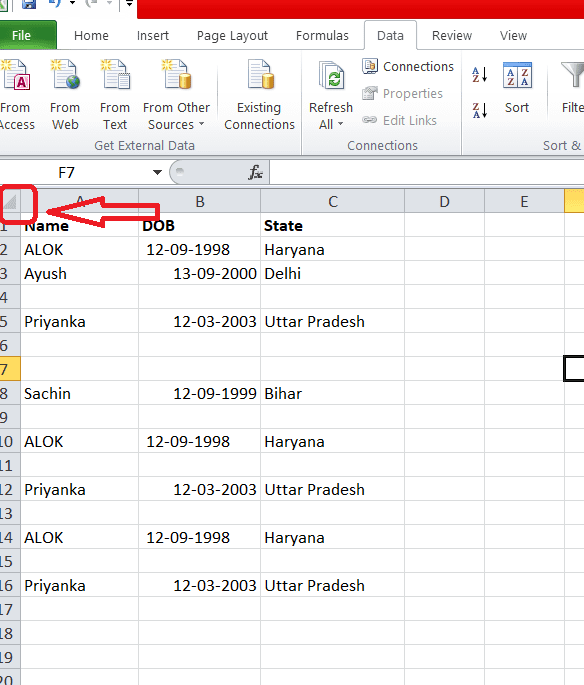Sort Z to A descending
584x685 pixels.
(x=480, y=110)
